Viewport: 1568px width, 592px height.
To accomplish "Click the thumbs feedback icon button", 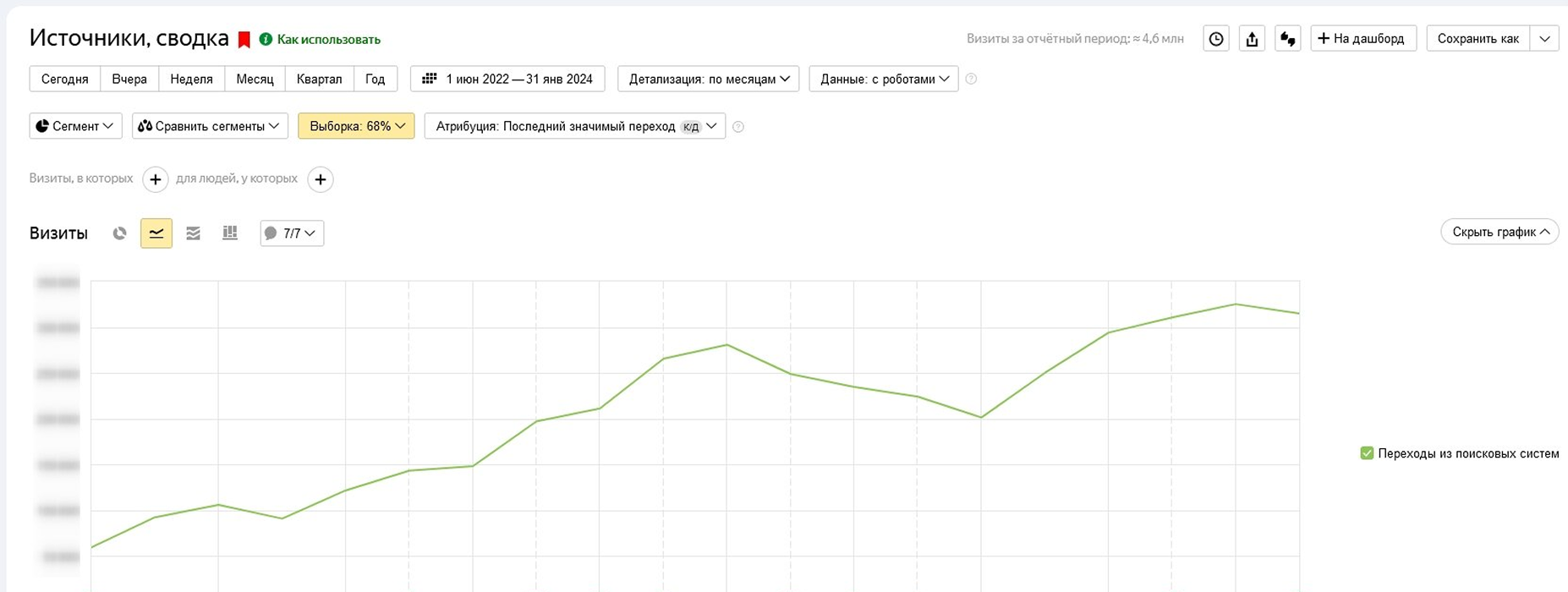I will 1287,39.
